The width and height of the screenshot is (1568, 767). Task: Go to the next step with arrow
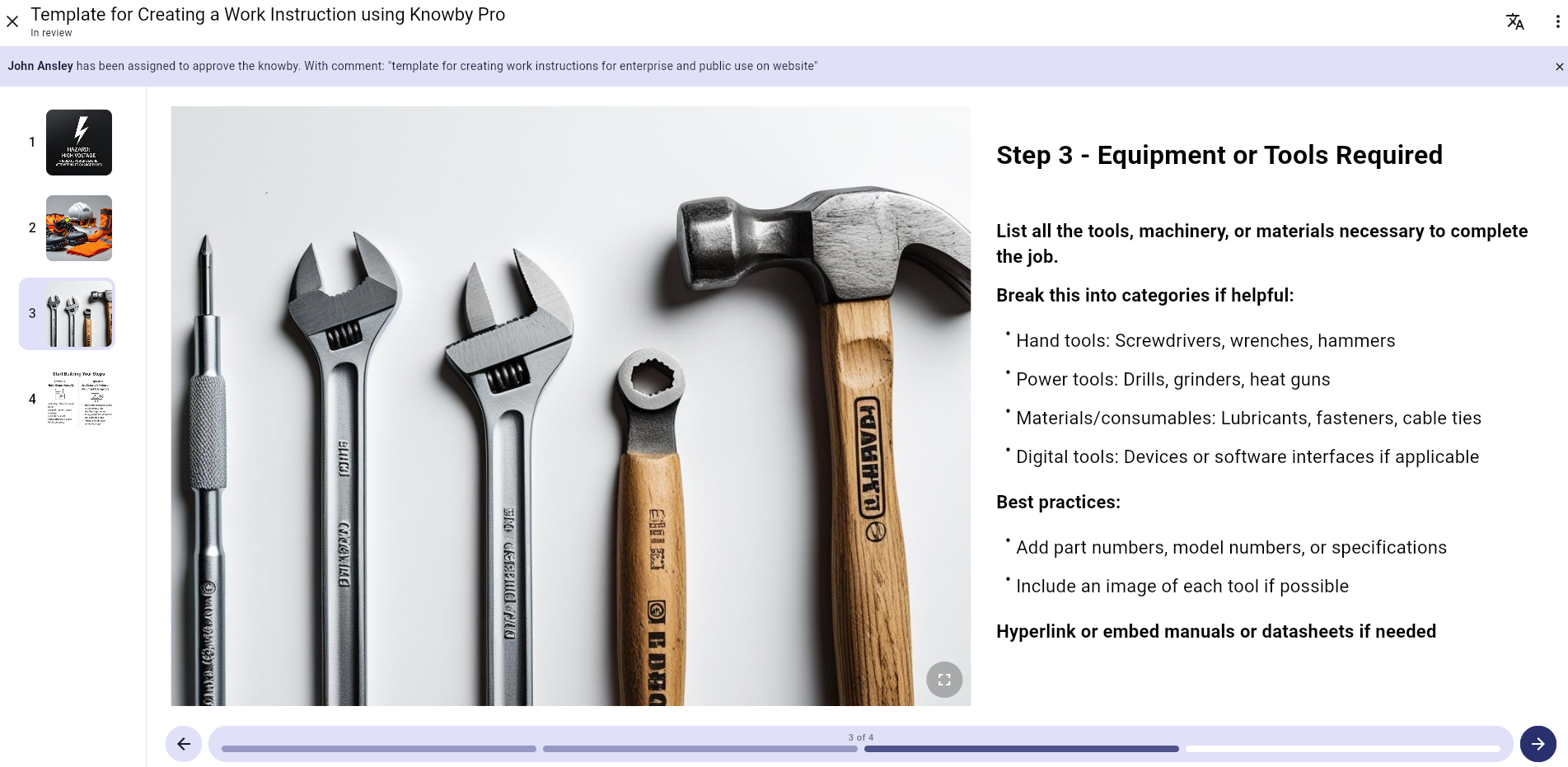pyautogui.click(x=1538, y=744)
